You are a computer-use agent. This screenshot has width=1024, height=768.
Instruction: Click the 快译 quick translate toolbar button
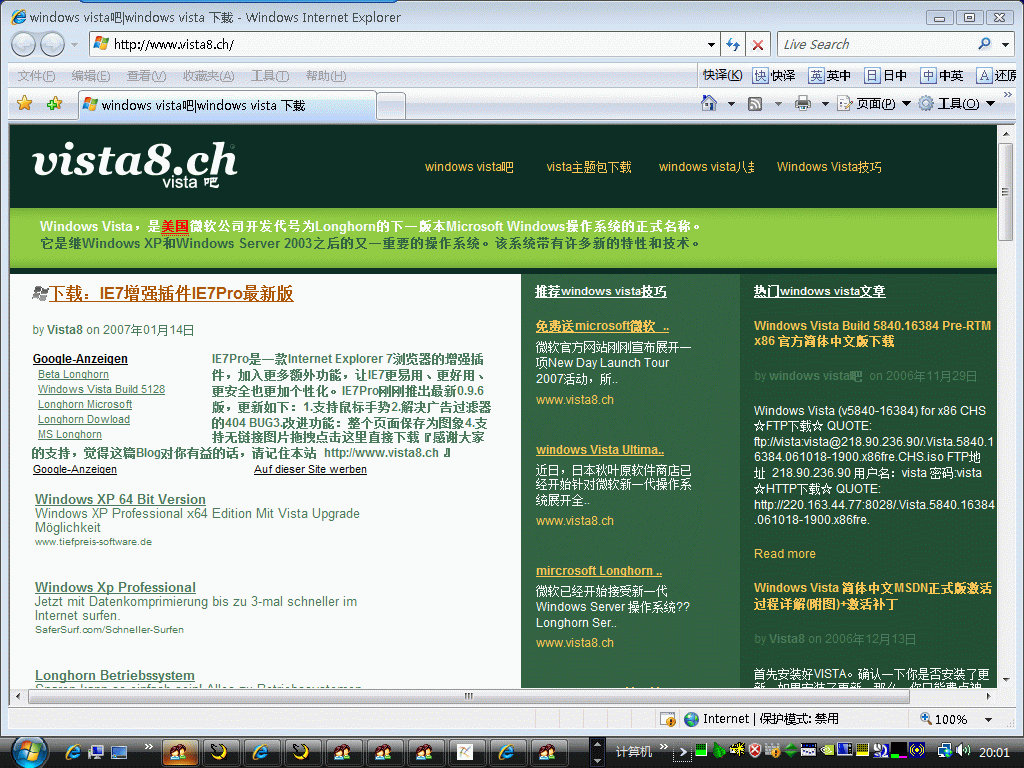[x=775, y=76]
